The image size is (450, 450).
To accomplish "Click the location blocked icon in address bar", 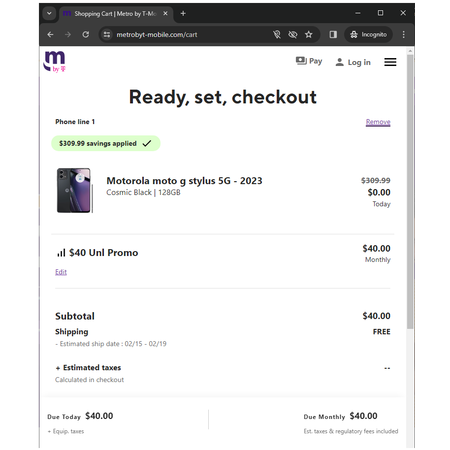I will (277, 34).
